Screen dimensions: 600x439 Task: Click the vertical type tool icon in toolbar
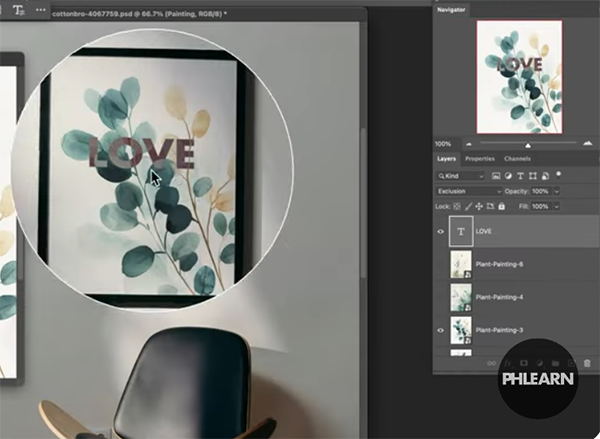pos(18,10)
